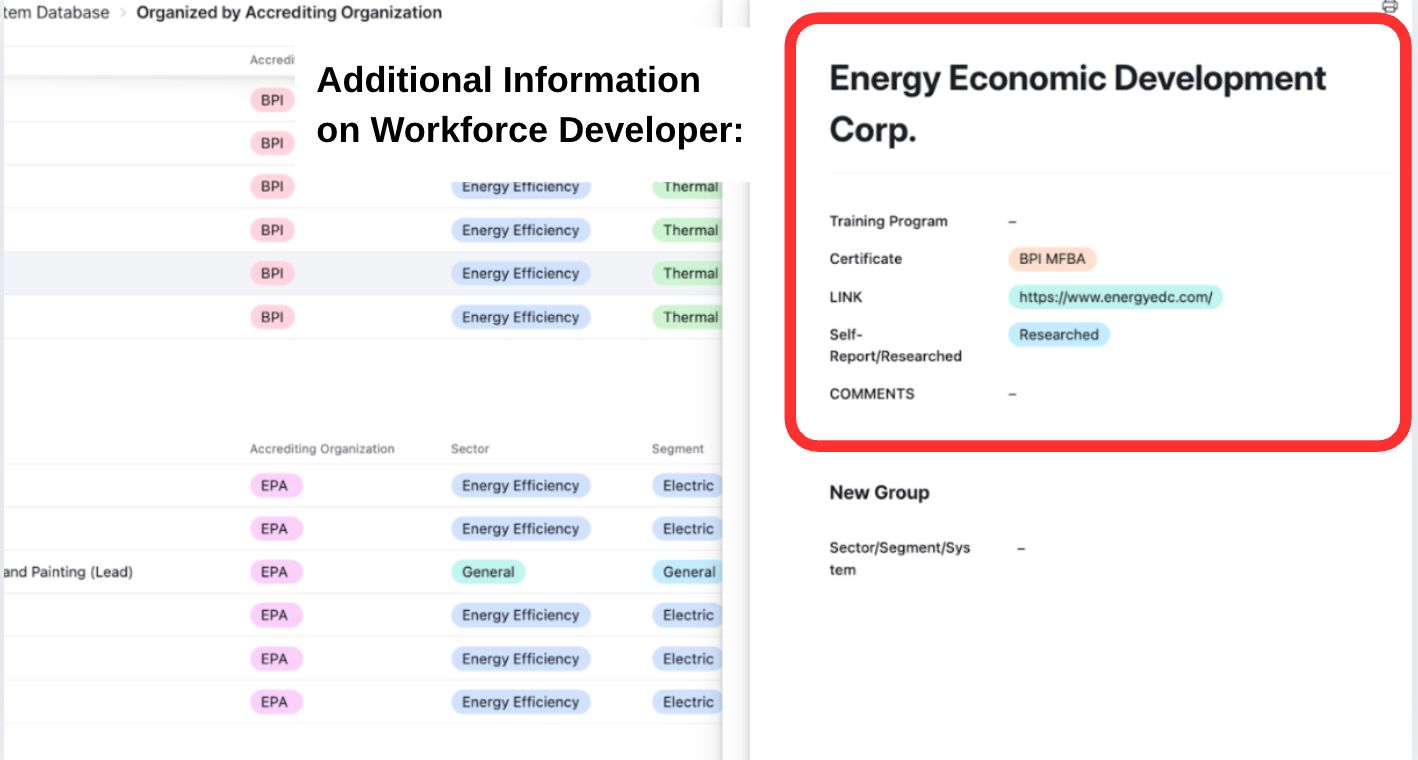This screenshot has width=1418, height=760.
Task: Click the New Group heading
Action: (x=879, y=492)
